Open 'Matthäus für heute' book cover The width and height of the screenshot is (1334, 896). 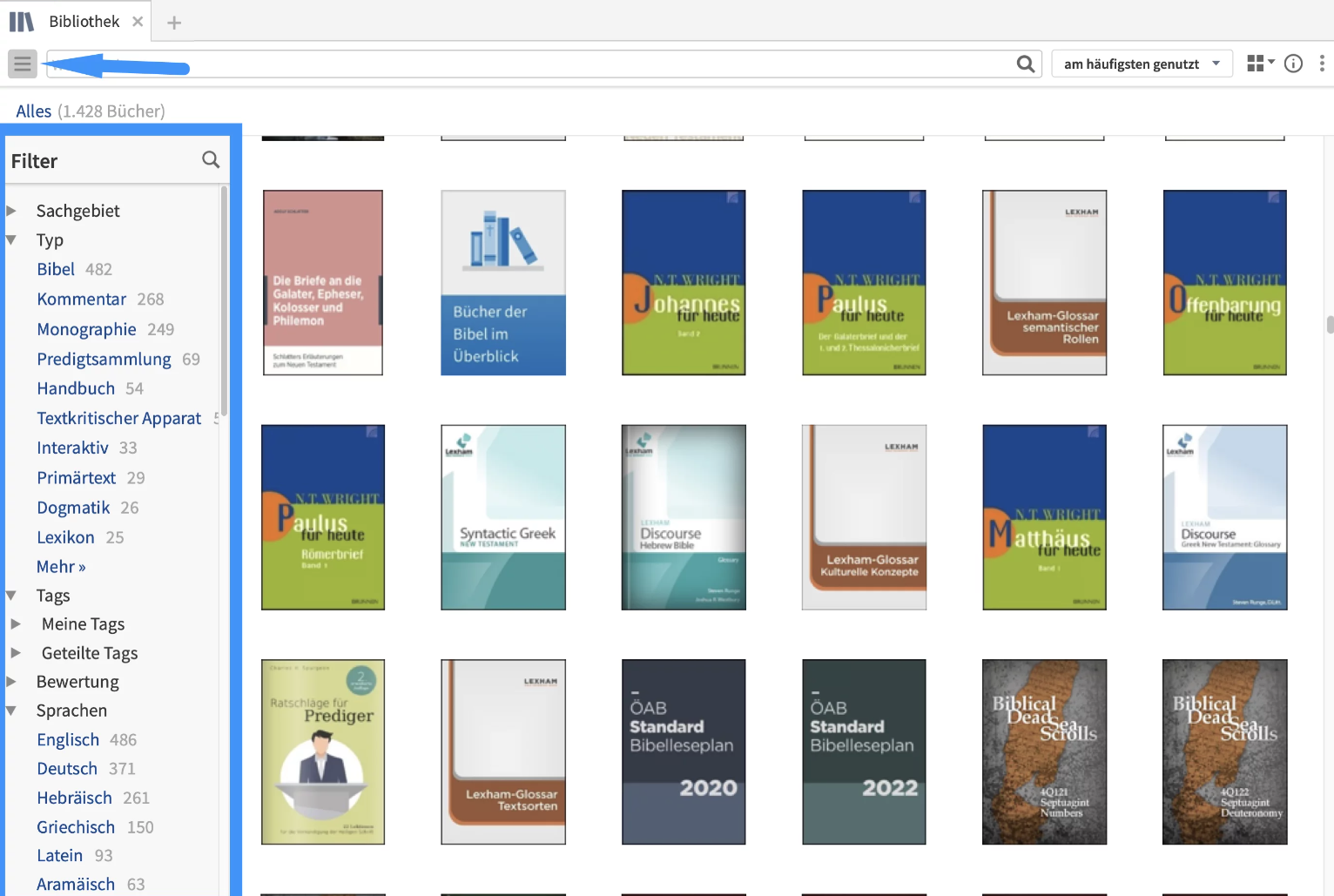(1045, 517)
